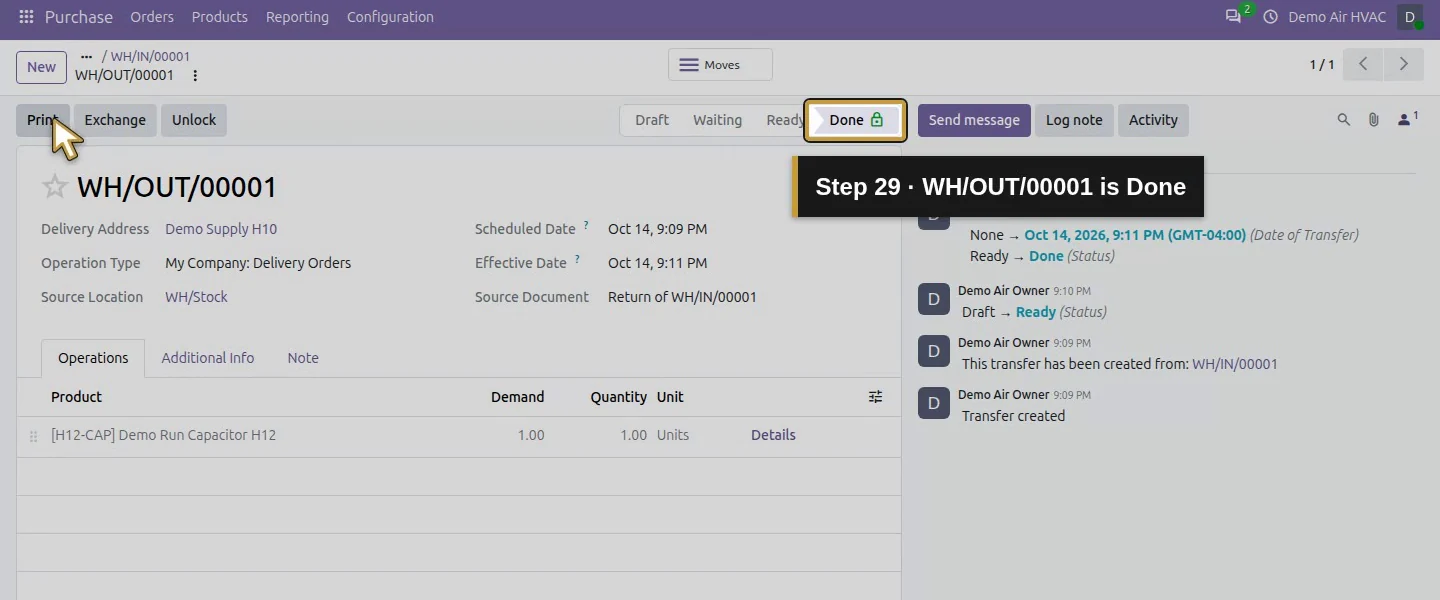Select the Done status stage
This screenshot has width=1440, height=600.
tap(856, 120)
